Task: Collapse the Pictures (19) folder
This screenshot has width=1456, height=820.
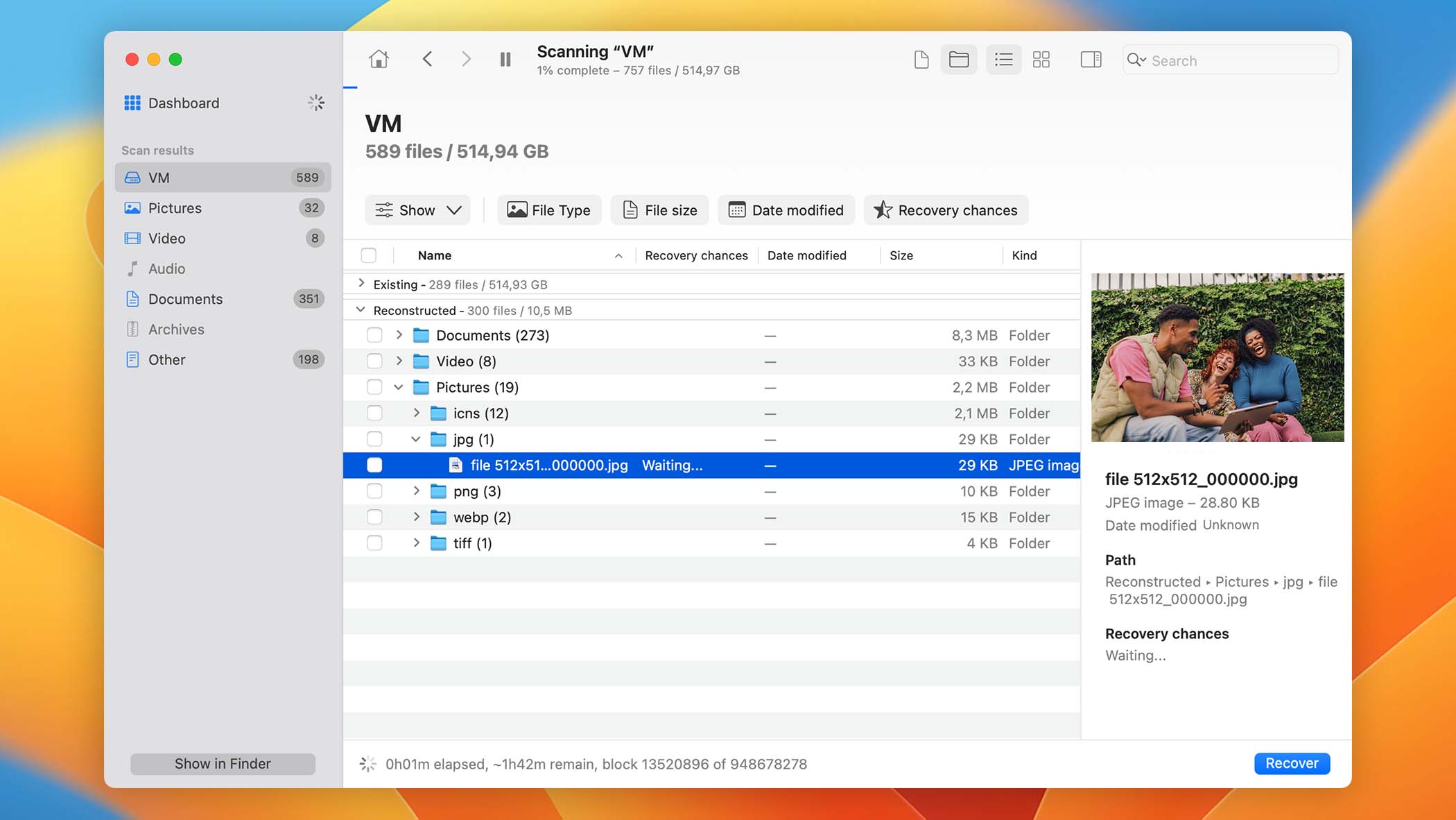Action: (x=399, y=387)
